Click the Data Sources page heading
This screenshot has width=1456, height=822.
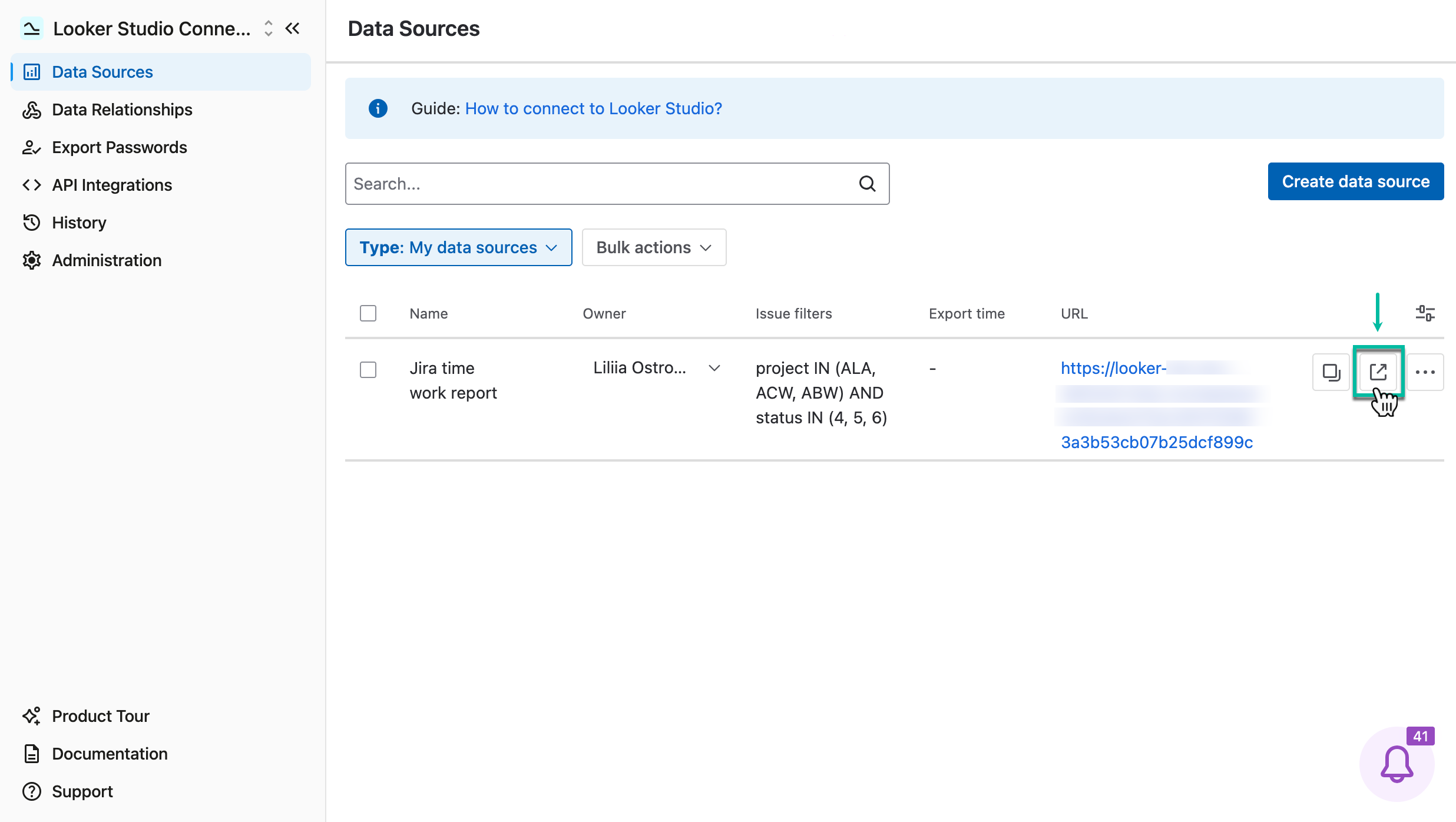click(x=413, y=28)
